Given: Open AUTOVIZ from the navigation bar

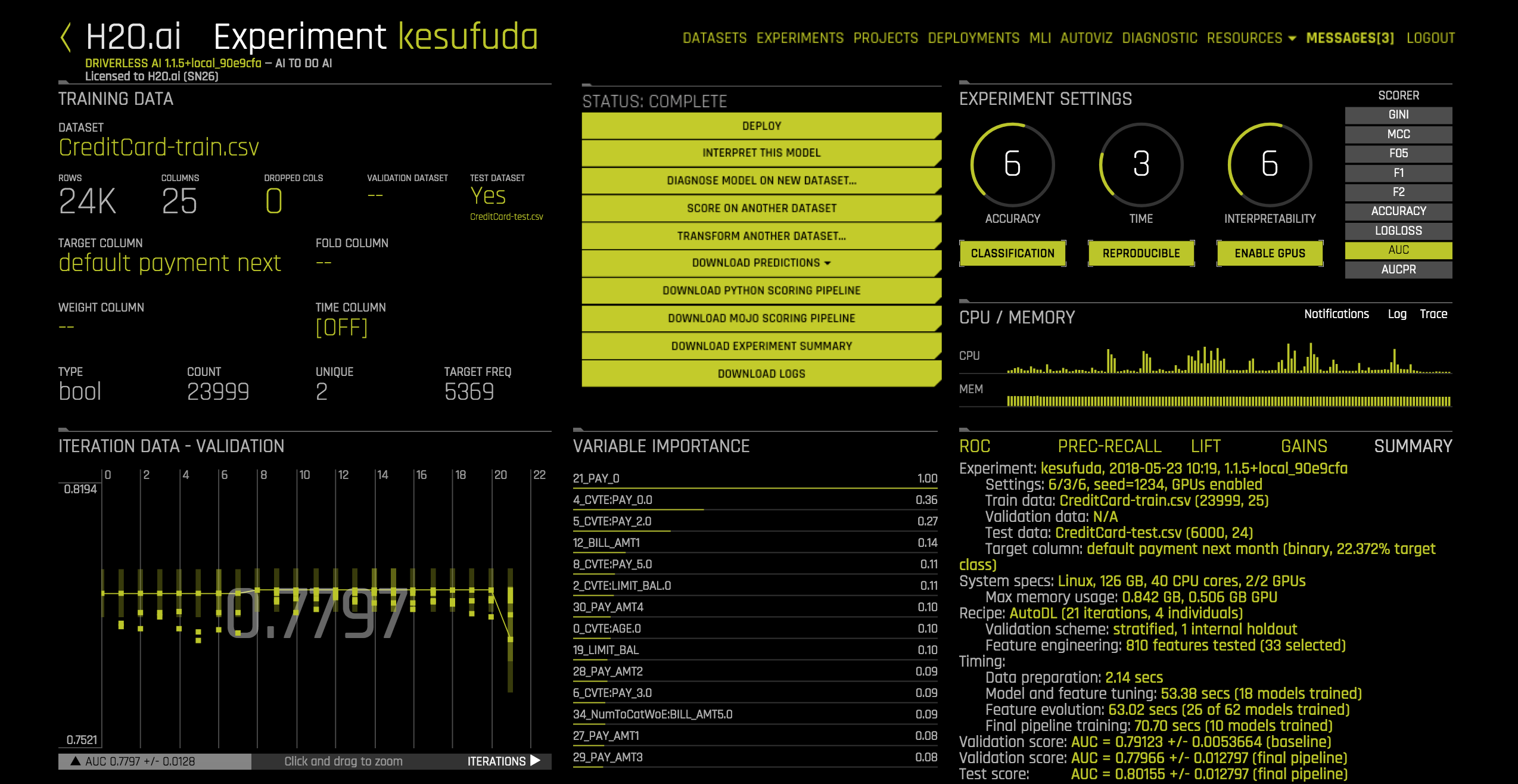Looking at the screenshot, I should [x=1087, y=38].
